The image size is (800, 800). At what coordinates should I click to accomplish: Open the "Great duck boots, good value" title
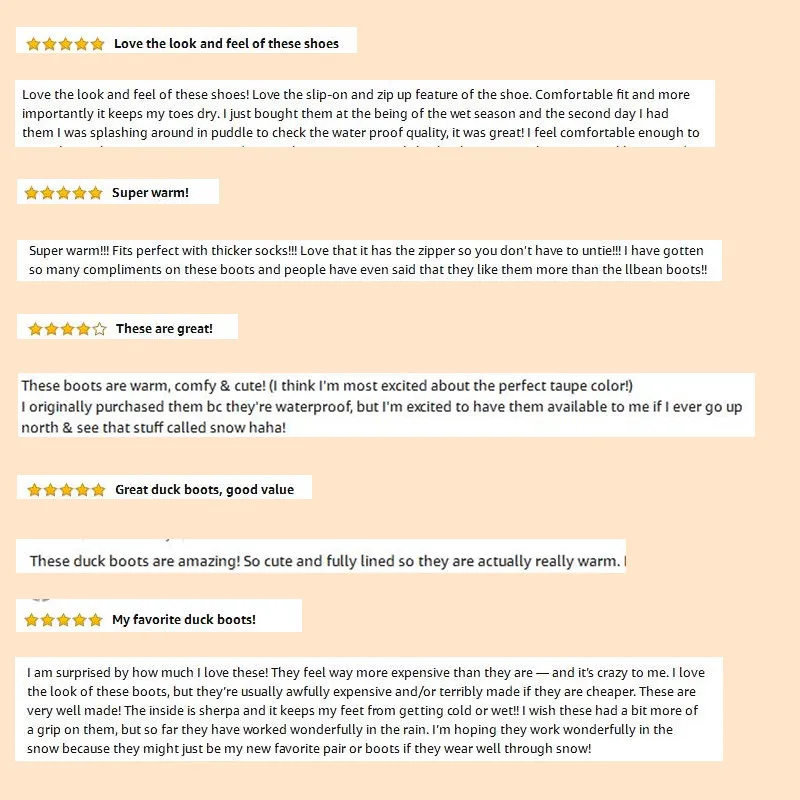[x=204, y=490]
